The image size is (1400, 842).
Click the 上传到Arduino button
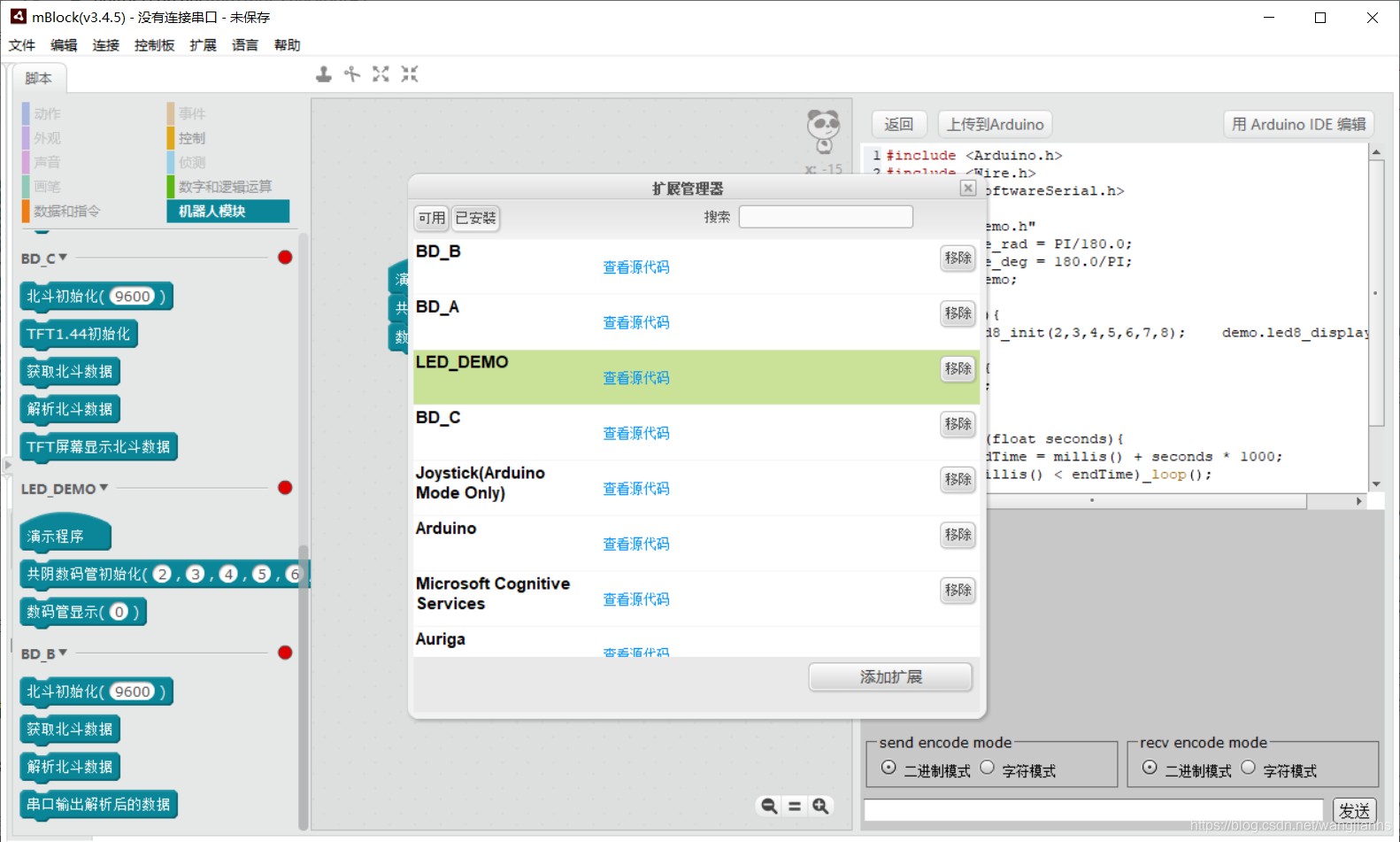pos(996,124)
